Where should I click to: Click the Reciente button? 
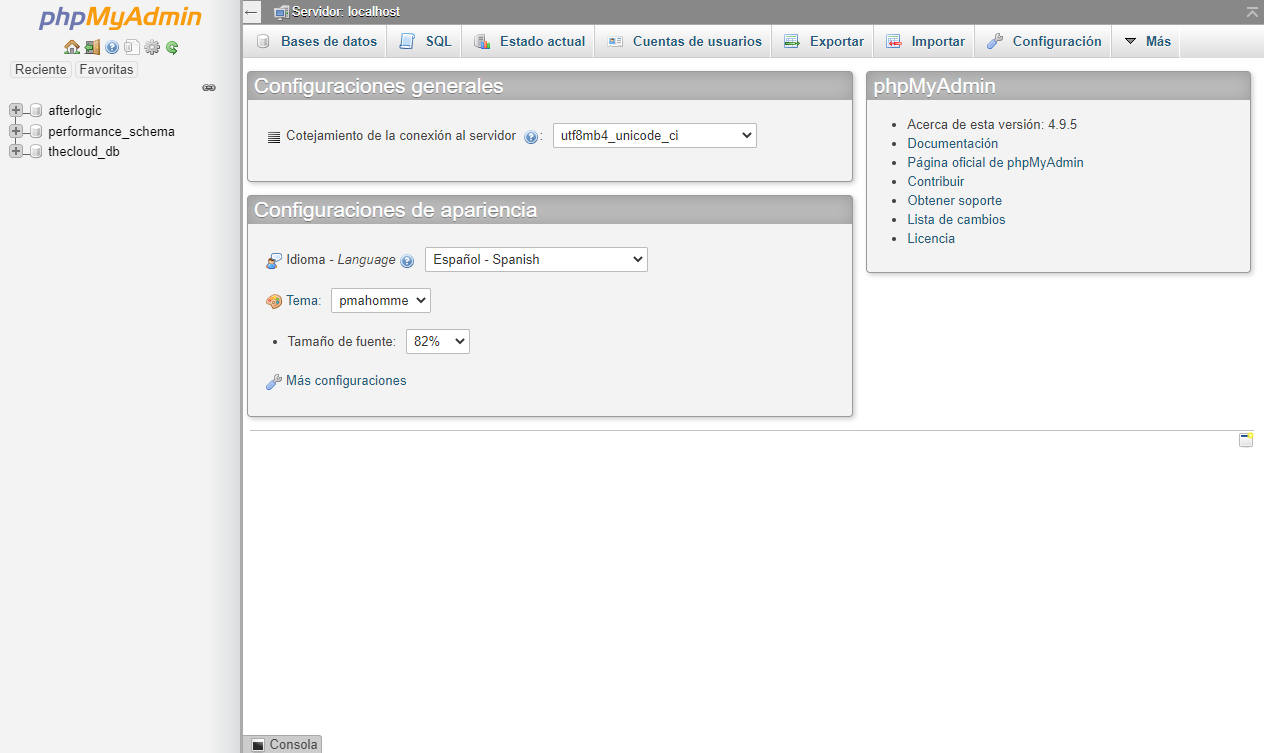click(41, 70)
